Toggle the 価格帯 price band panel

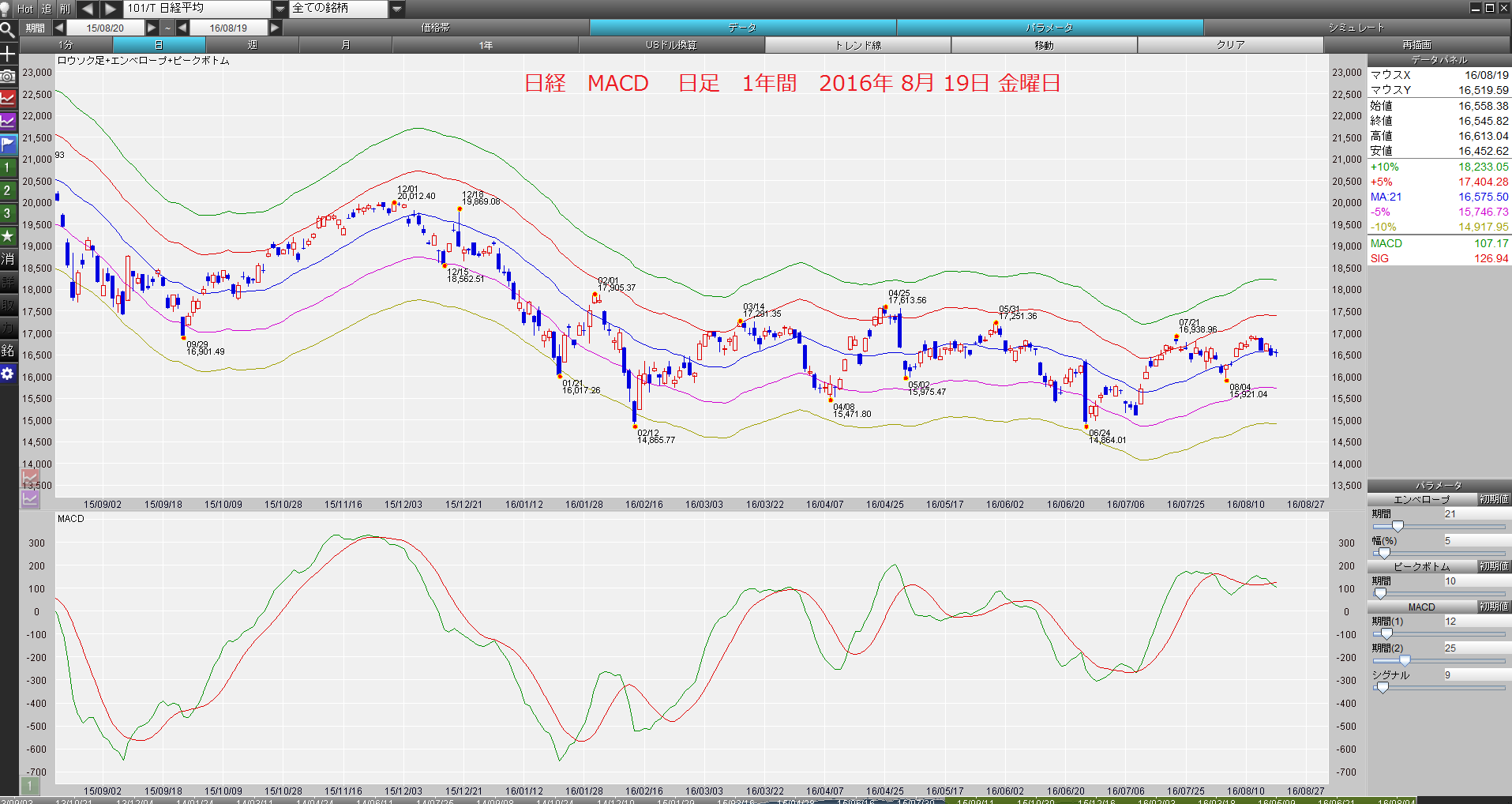tap(436, 28)
